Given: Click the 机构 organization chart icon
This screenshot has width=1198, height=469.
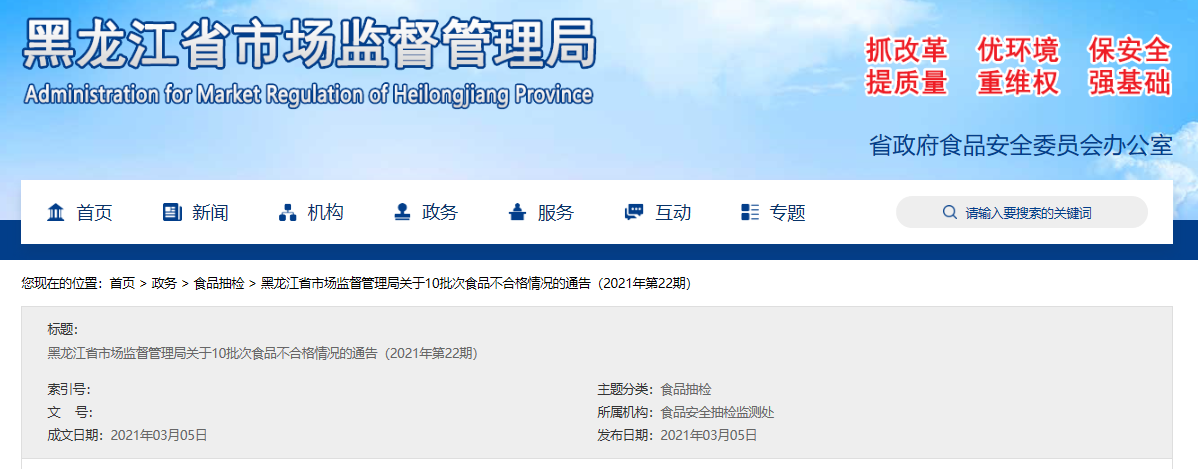Looking at the screenshot, I should 287,212.
